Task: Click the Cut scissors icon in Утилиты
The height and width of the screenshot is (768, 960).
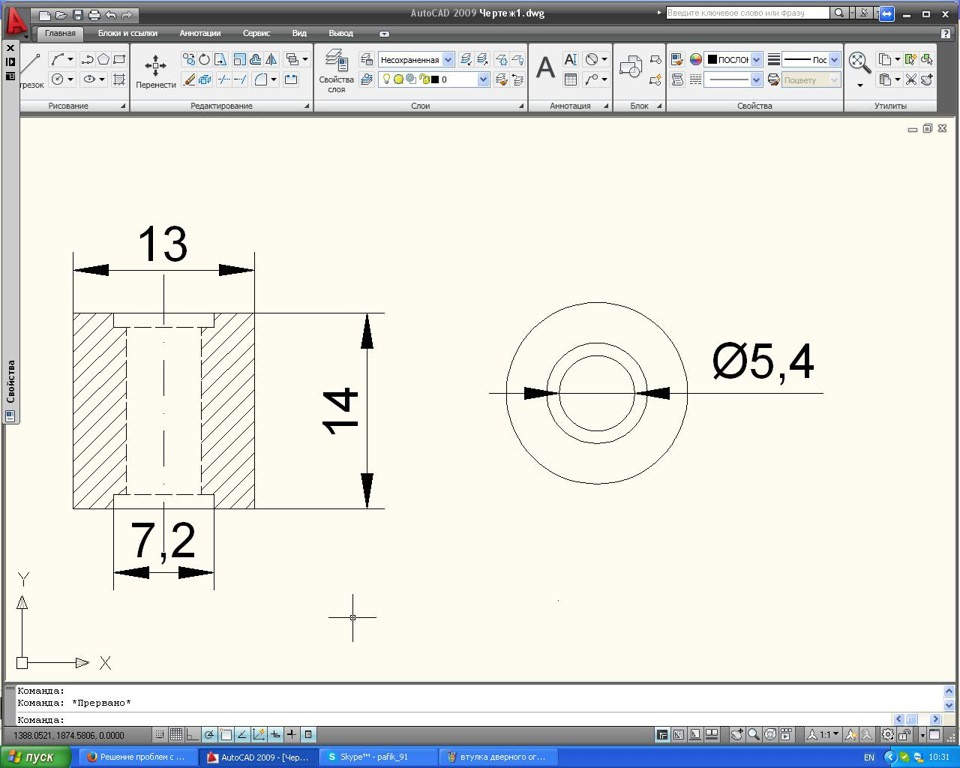Action: [910, 79]
